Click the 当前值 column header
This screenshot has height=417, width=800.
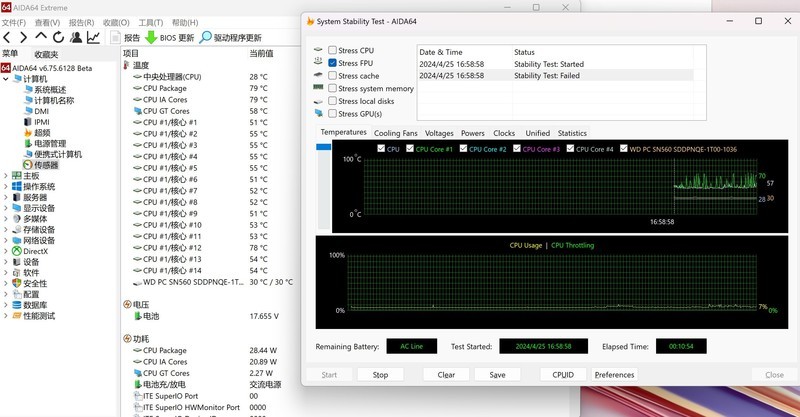[x=261, y=53]
